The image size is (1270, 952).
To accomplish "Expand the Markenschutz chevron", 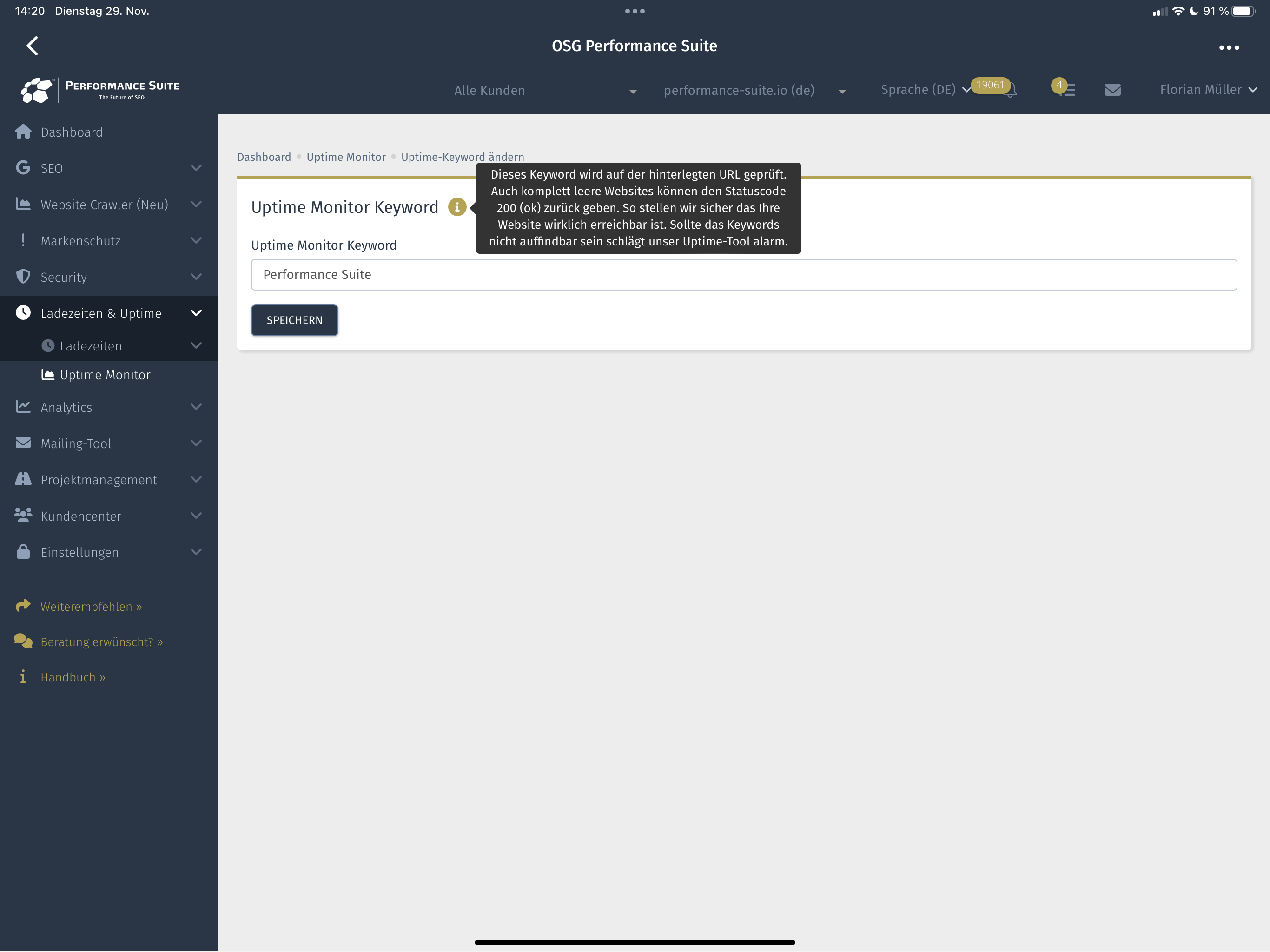I will click(196, 241).
